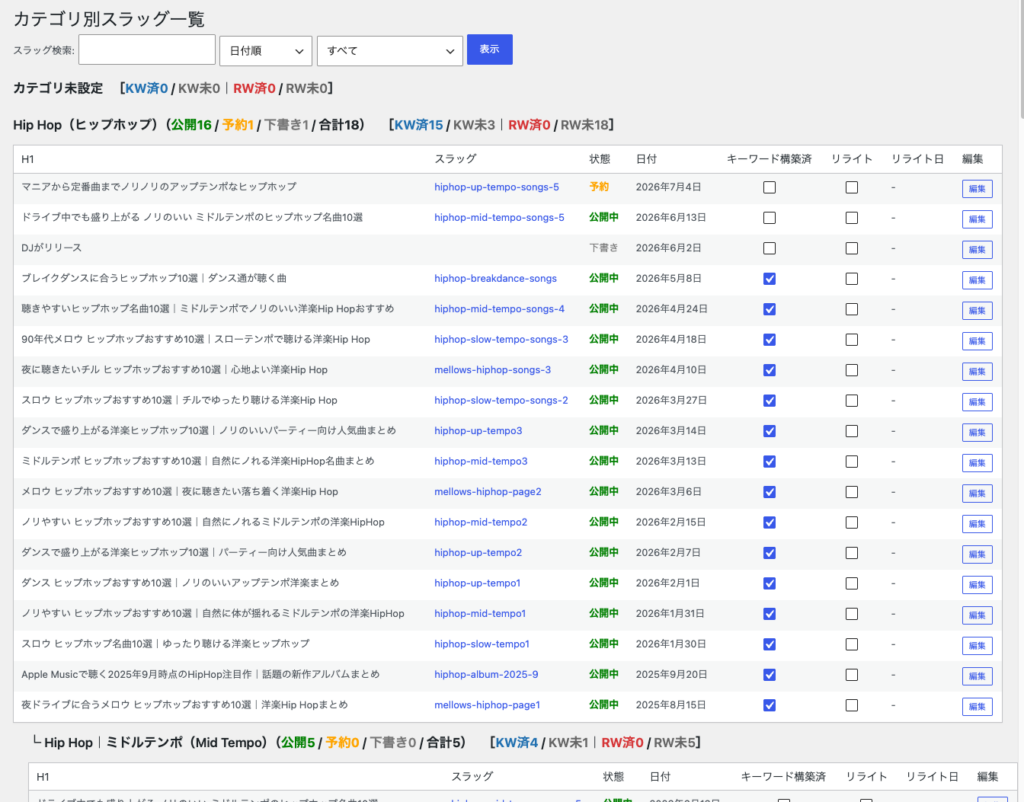The width and height of the screenshot is (1024, 802).
Task: Open the 日付順 sort dropdown
Action: (266, 50)
